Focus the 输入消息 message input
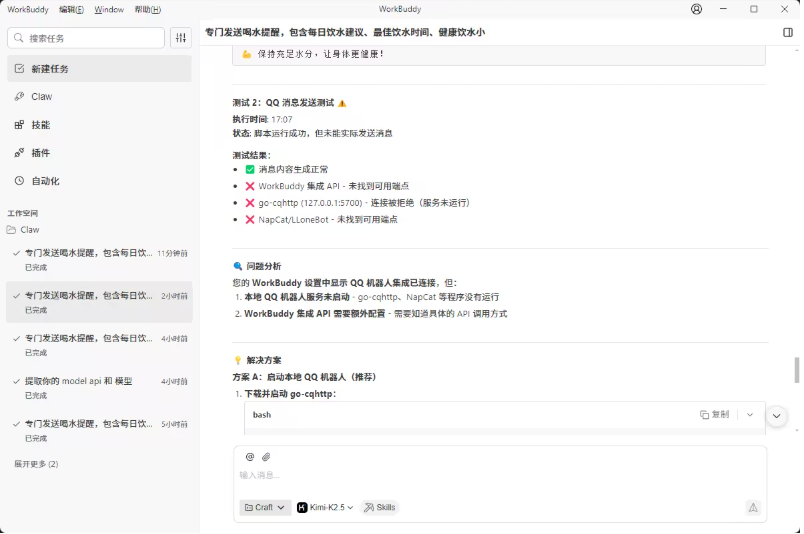Screen dimensions: 804x534 [500, 476]
